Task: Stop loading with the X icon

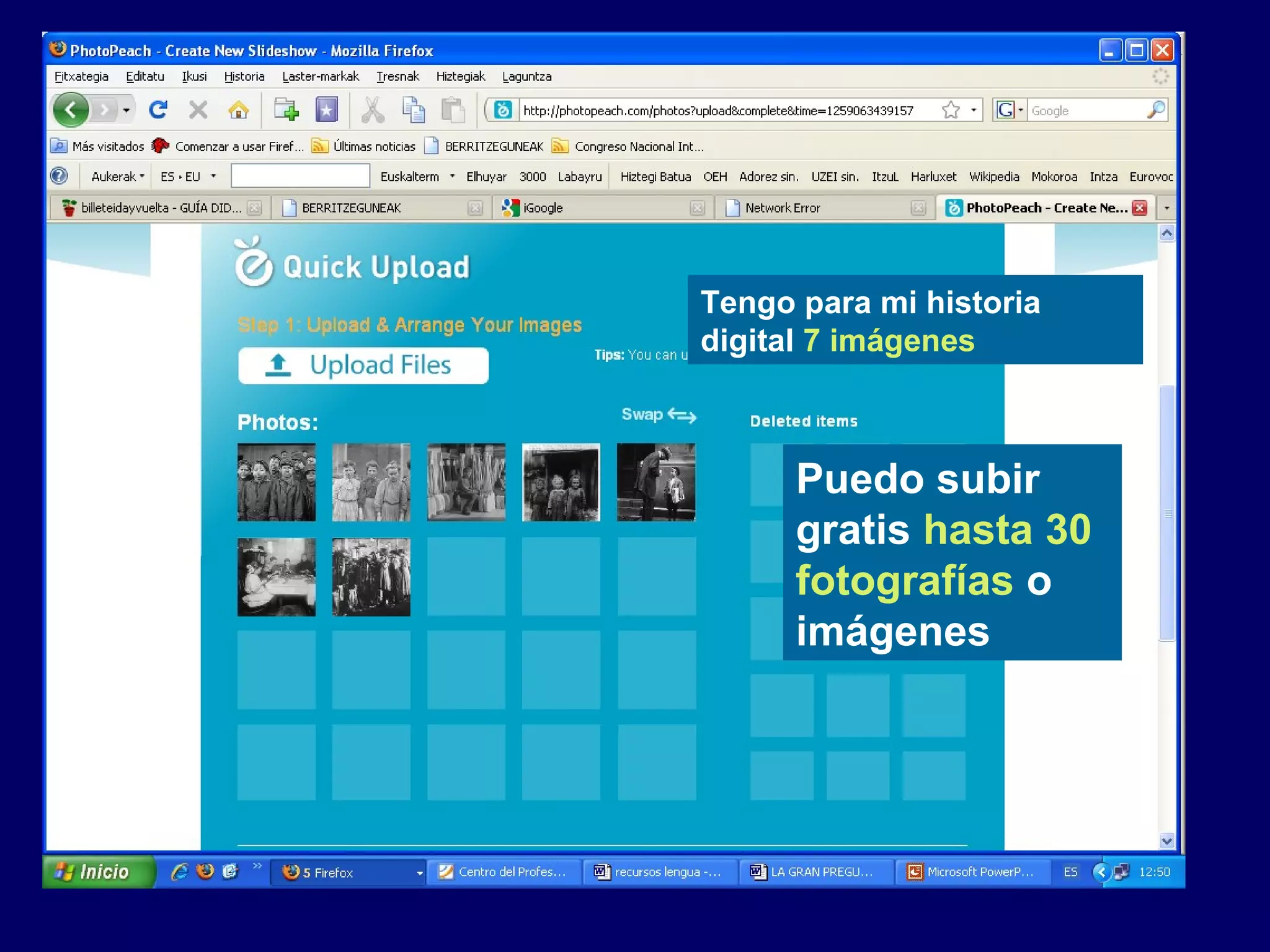Action: click(x=198, y=110)
